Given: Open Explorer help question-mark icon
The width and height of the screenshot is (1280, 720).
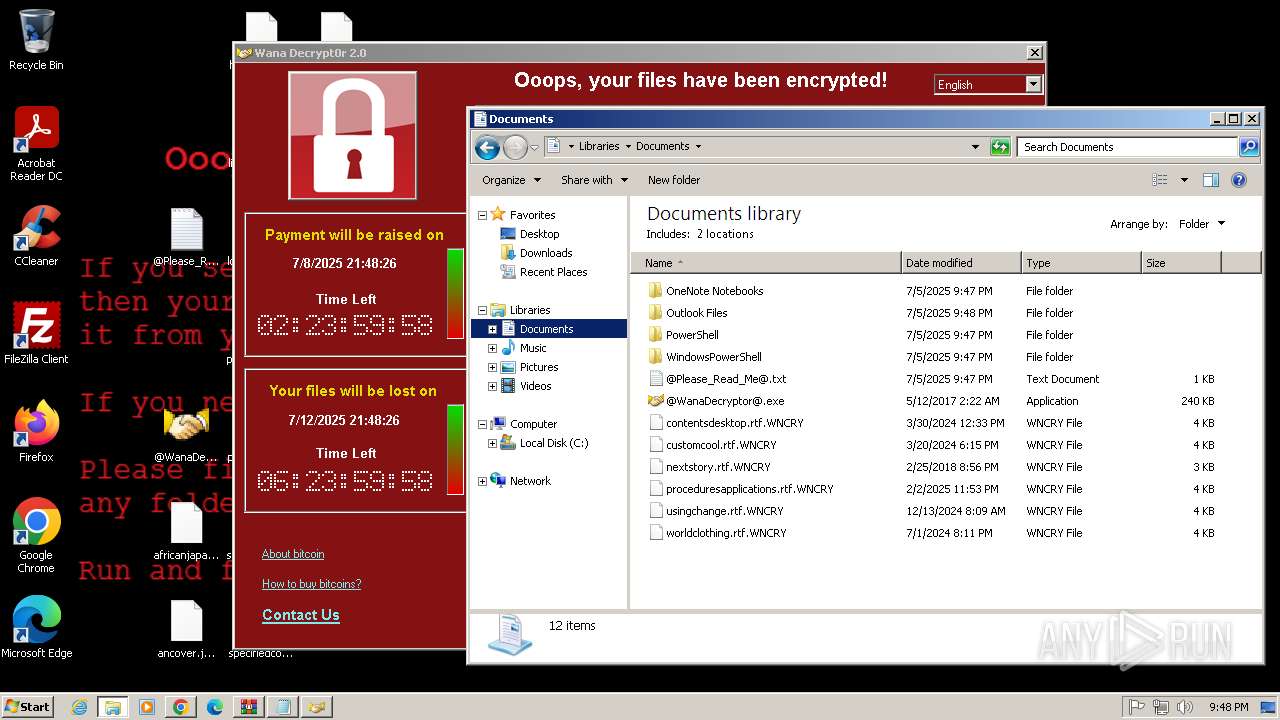Looking at the screenshot, I should 1239,180.
